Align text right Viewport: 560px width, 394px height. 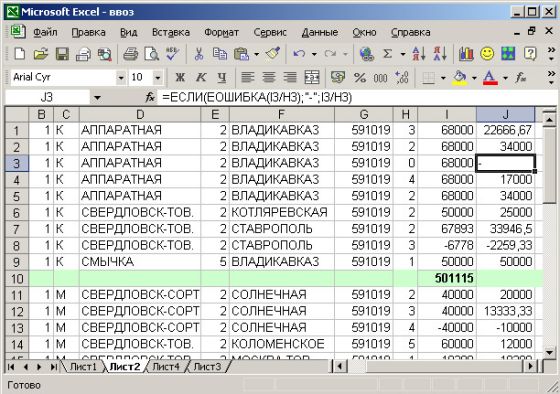click(290, 77)
